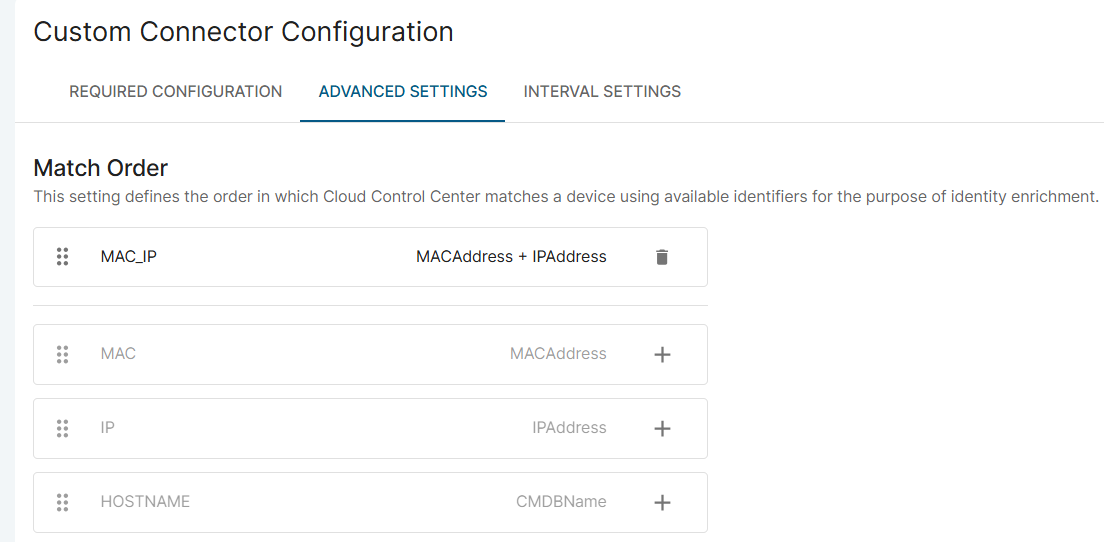Click the IPAddress field value
This screenshot has width=1104, height=542.
569,427
